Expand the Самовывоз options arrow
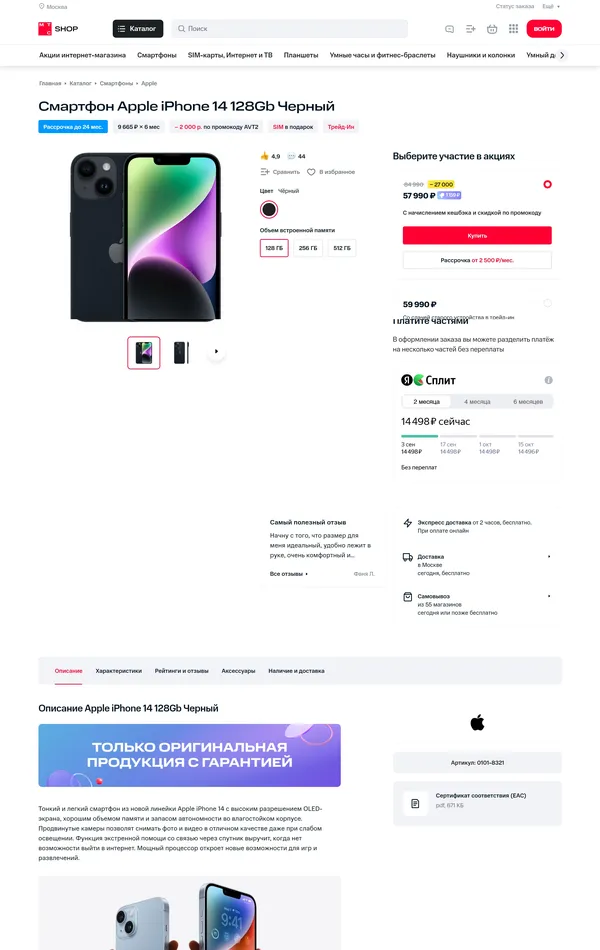 click(549, 596)
